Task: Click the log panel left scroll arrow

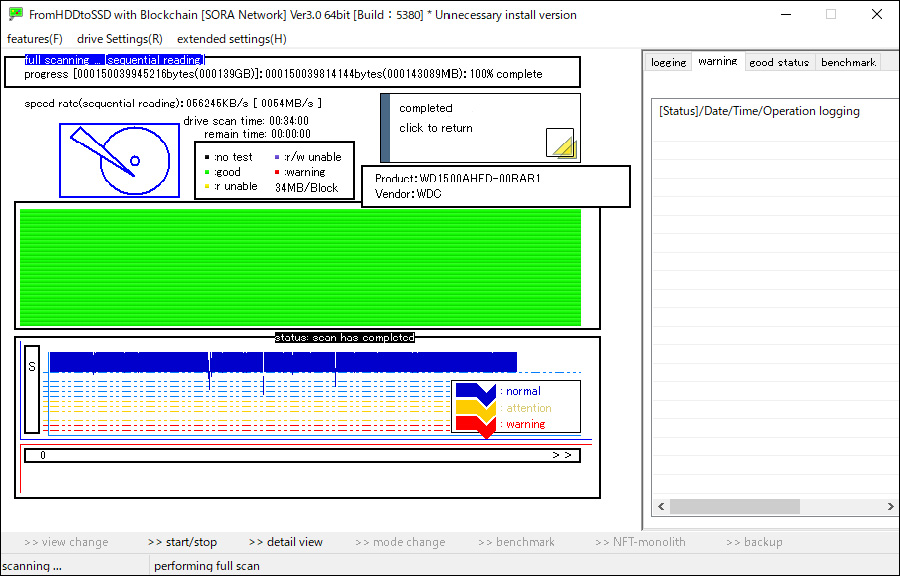Action: click(x=661, y=507)
